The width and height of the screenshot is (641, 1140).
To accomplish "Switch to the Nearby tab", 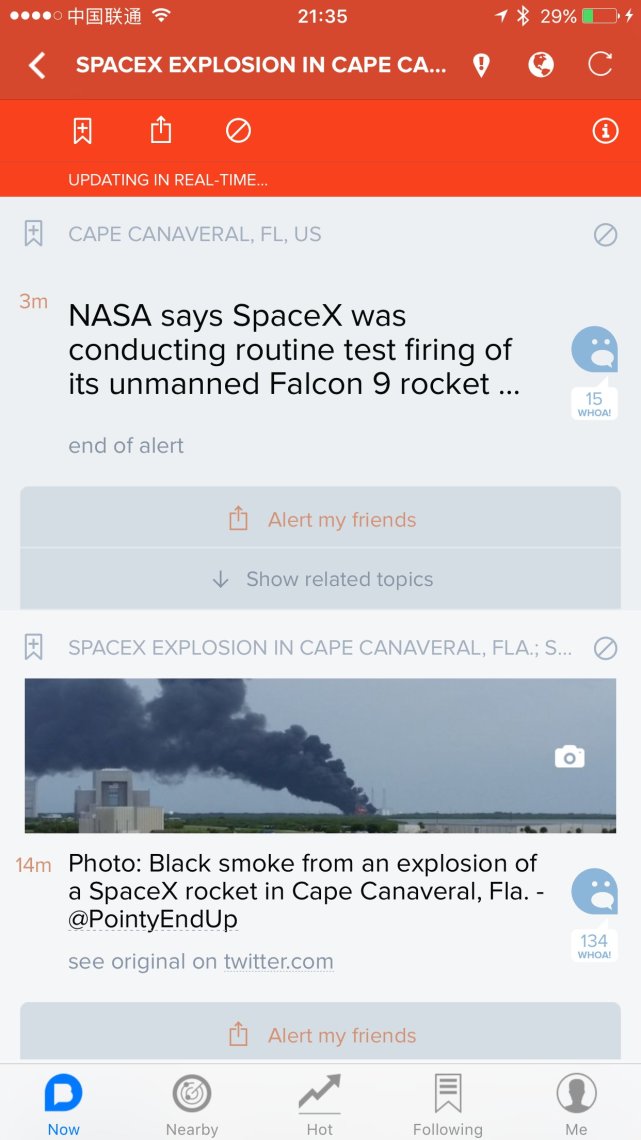I will pyautogui.click(x=192, y=1103).
